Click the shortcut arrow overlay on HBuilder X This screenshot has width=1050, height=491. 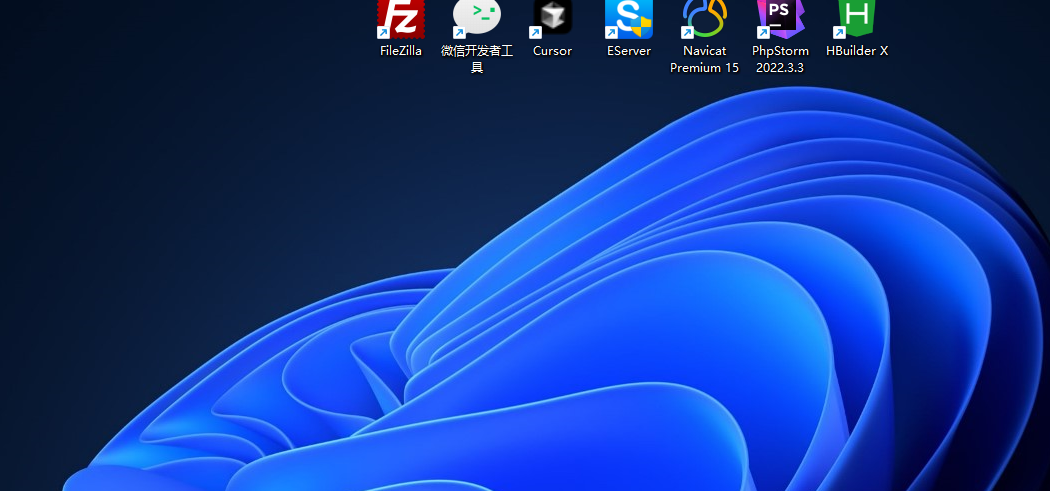(839, 33)
